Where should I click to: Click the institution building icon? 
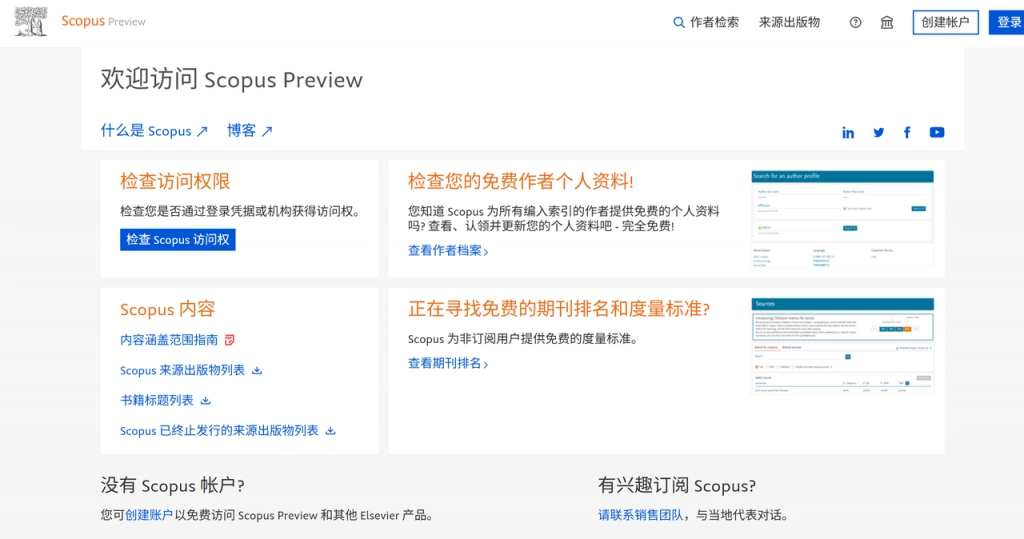887,23
